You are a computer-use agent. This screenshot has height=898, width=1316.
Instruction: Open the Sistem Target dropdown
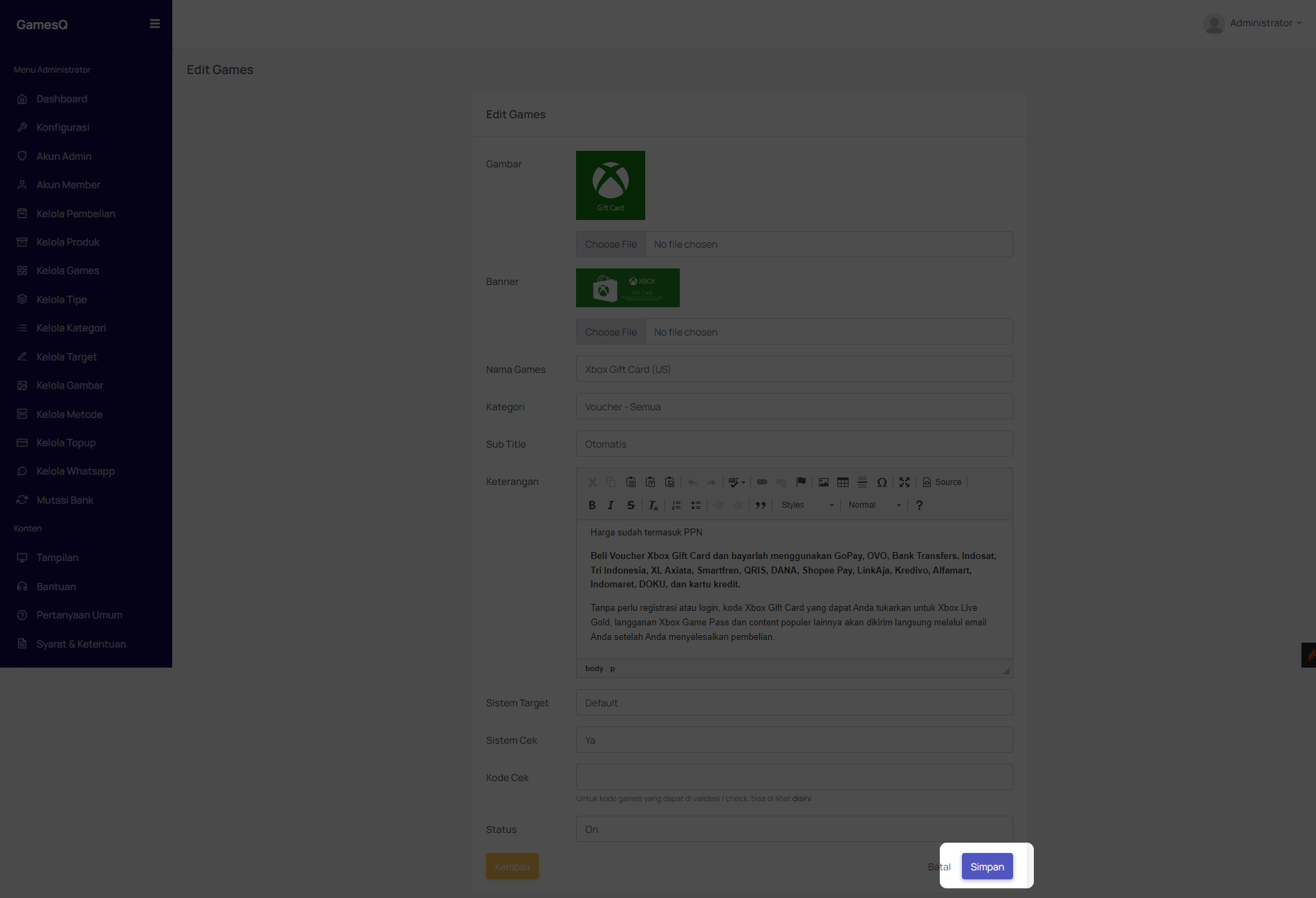795,703
